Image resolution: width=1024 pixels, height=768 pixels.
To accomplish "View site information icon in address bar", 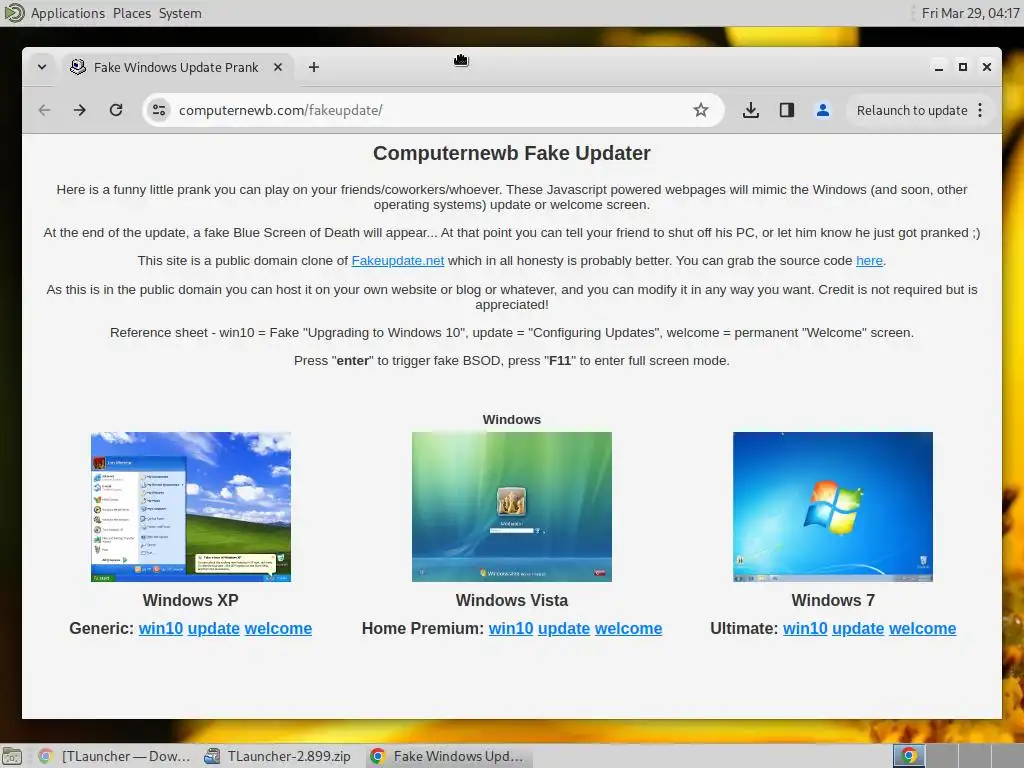I will tap(159, 110).
